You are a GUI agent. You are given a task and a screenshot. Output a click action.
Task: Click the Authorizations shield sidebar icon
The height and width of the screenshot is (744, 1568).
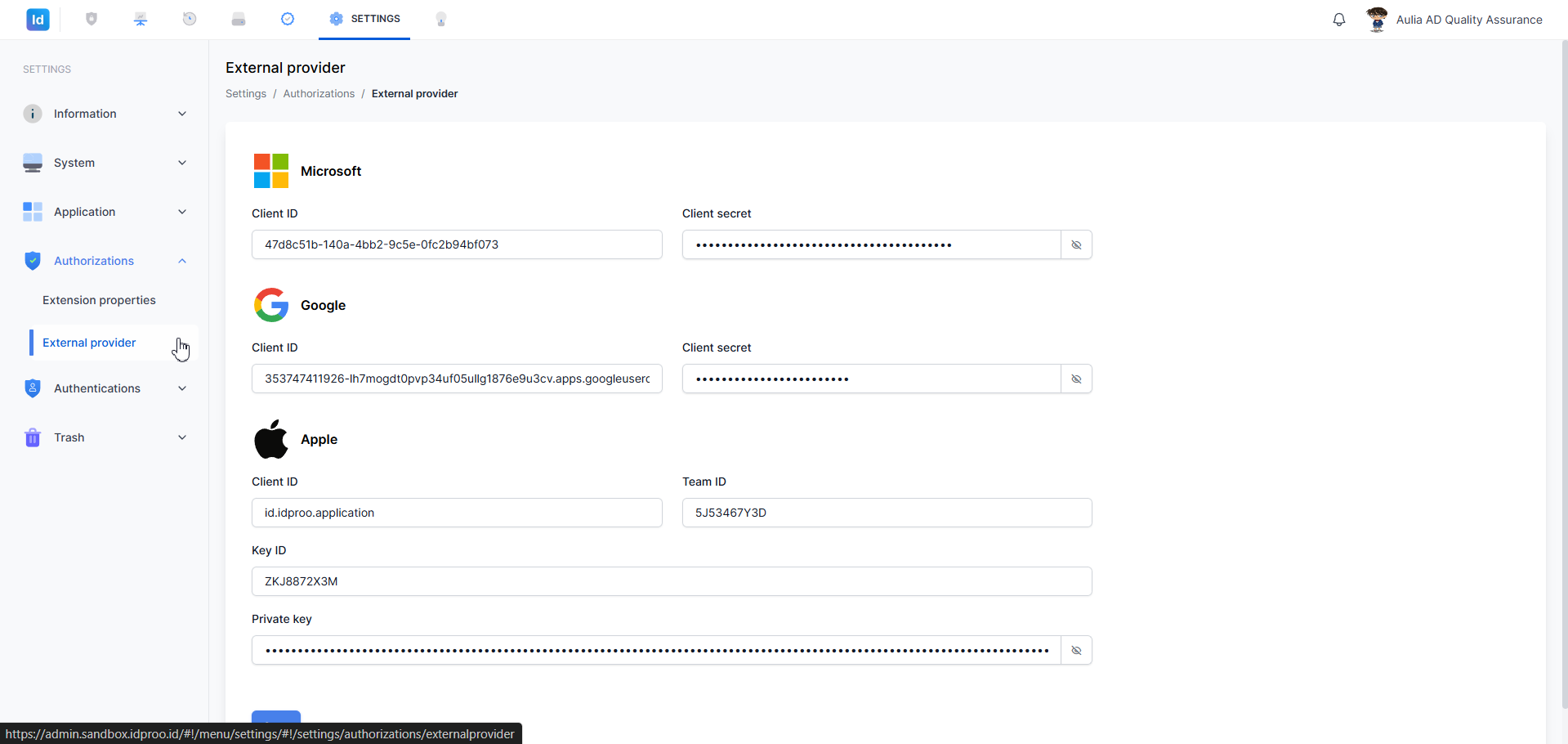[33, 261]
